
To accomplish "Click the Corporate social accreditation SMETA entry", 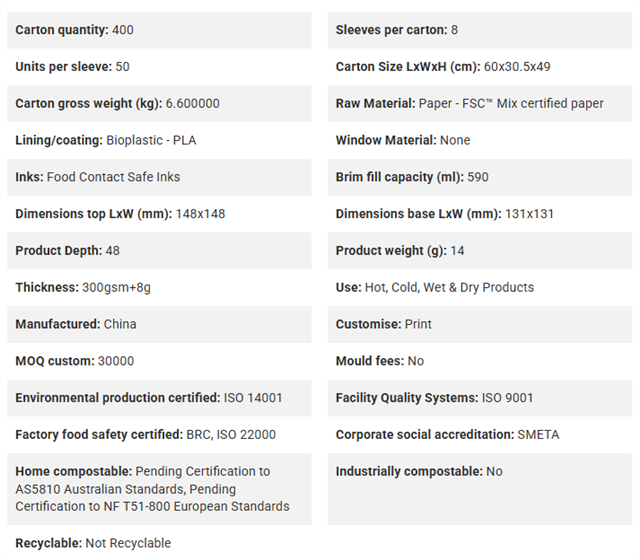I will pyautogui.click(x=447, y=435).
